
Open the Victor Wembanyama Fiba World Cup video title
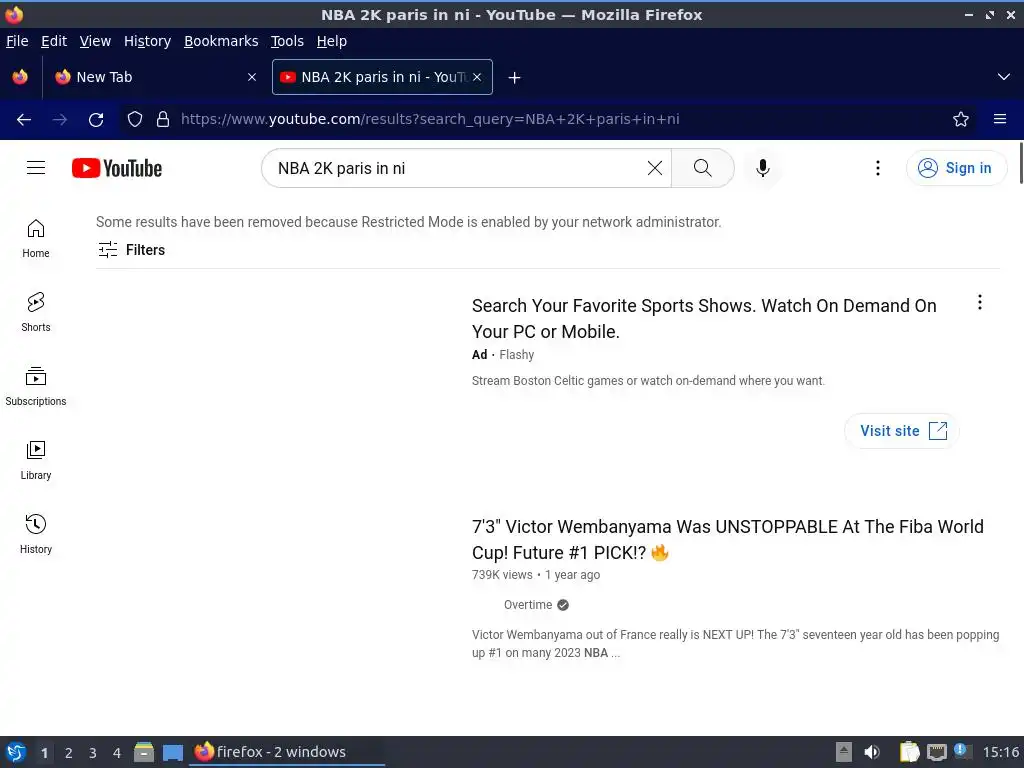click(x=728, y=539)
